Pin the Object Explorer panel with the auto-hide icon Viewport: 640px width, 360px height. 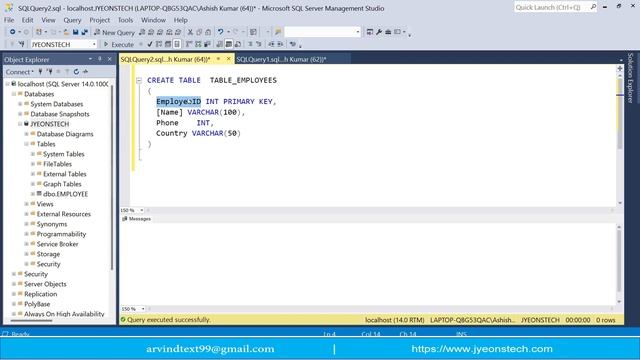click(100, 59)
